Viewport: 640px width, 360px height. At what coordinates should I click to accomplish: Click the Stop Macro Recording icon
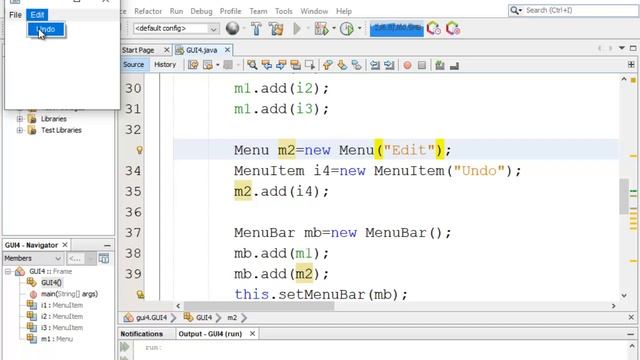tap(422, 65)
